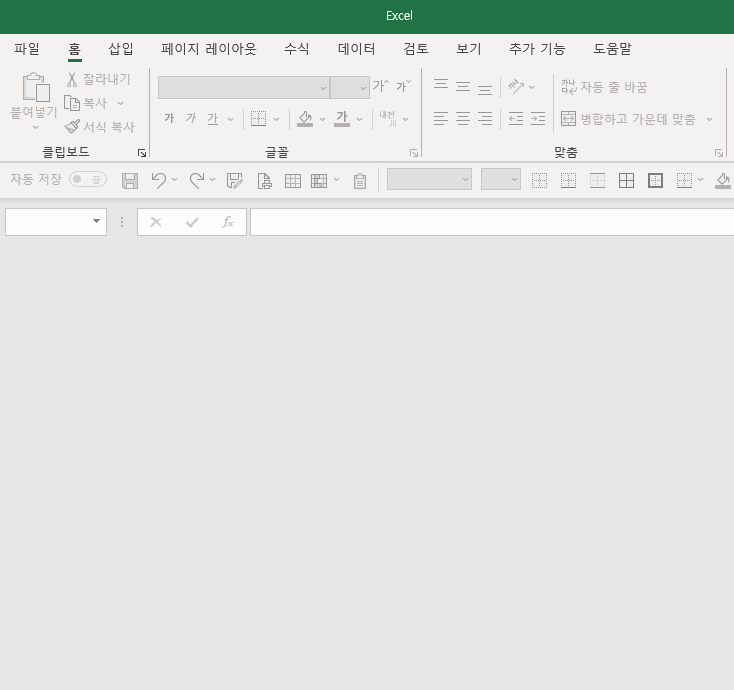Screen dimensions: 734x690
Task: Open the ribbon borders dropdown arrow
Action: click(x=277, y=119)
